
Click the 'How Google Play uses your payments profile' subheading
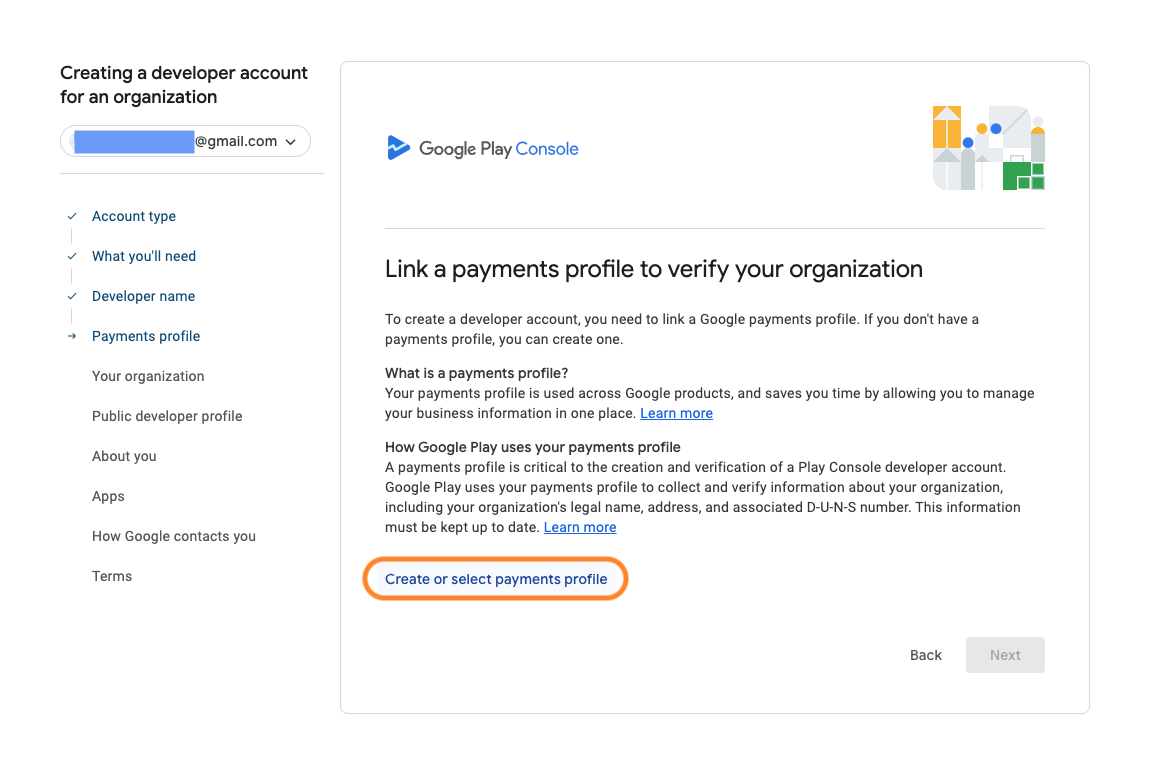pos(532,447)
